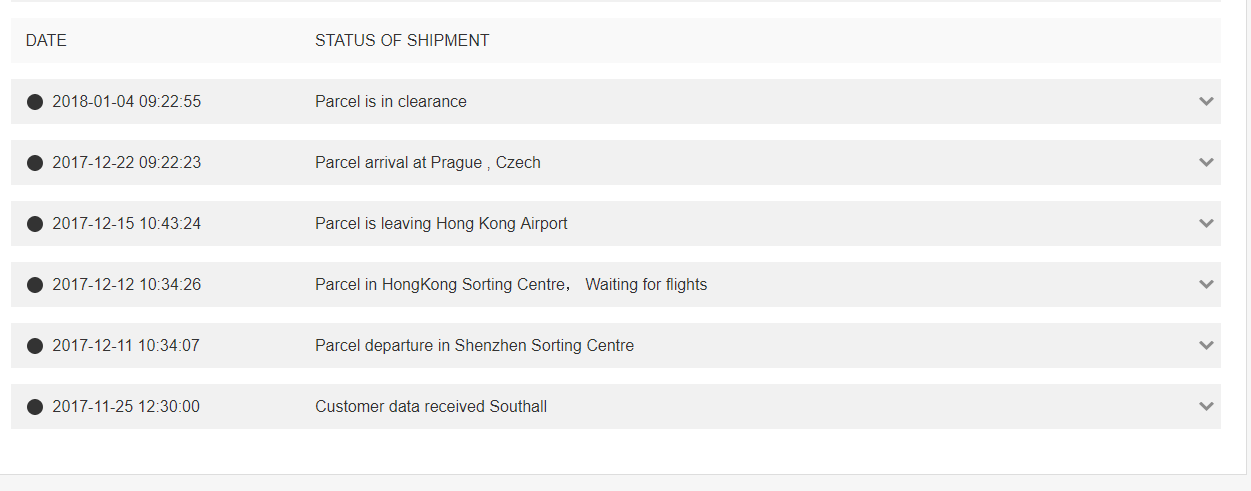Click the 2017-11-25 12:30:00 timestamp

pos(126,407)
